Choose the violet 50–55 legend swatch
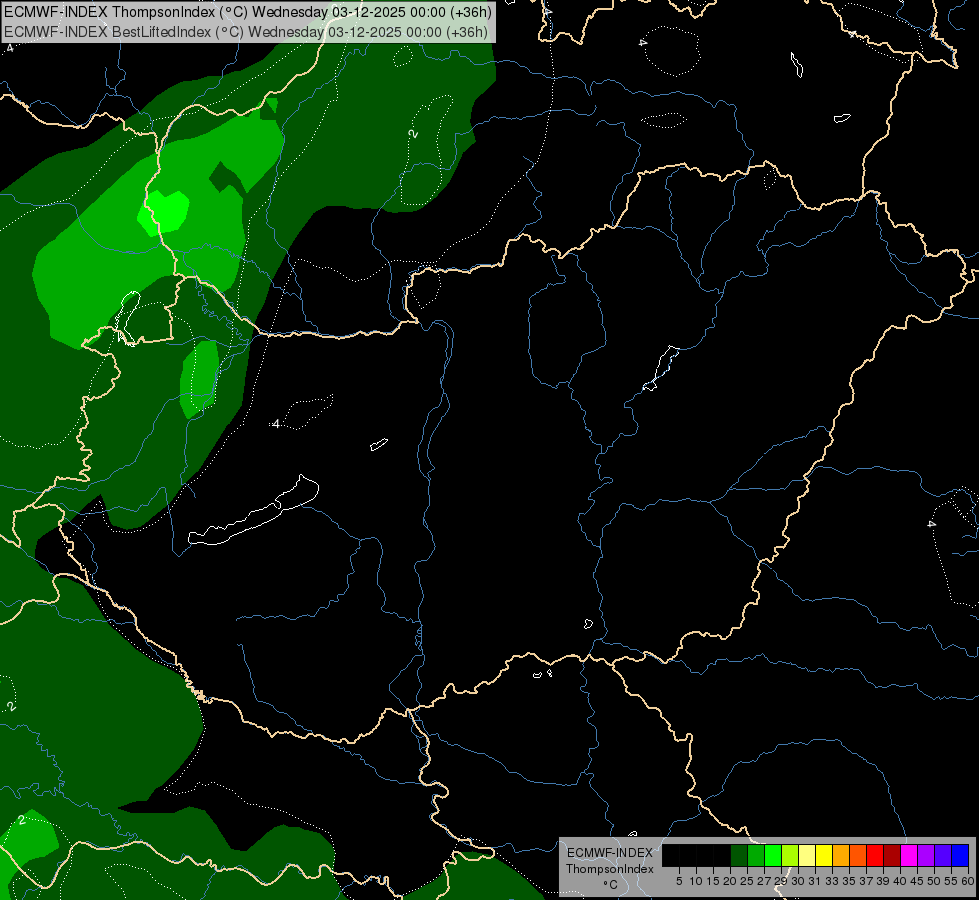 tap(943, 855)
